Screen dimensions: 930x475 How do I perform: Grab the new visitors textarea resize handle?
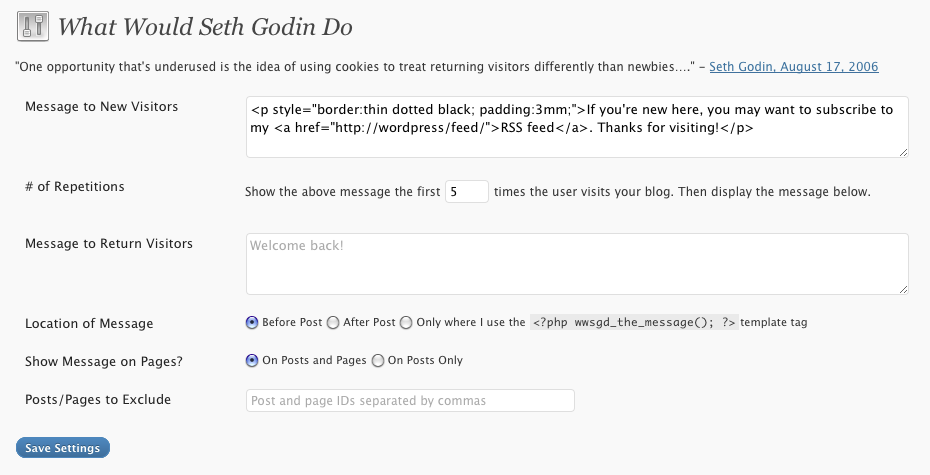tap(903, 152)
